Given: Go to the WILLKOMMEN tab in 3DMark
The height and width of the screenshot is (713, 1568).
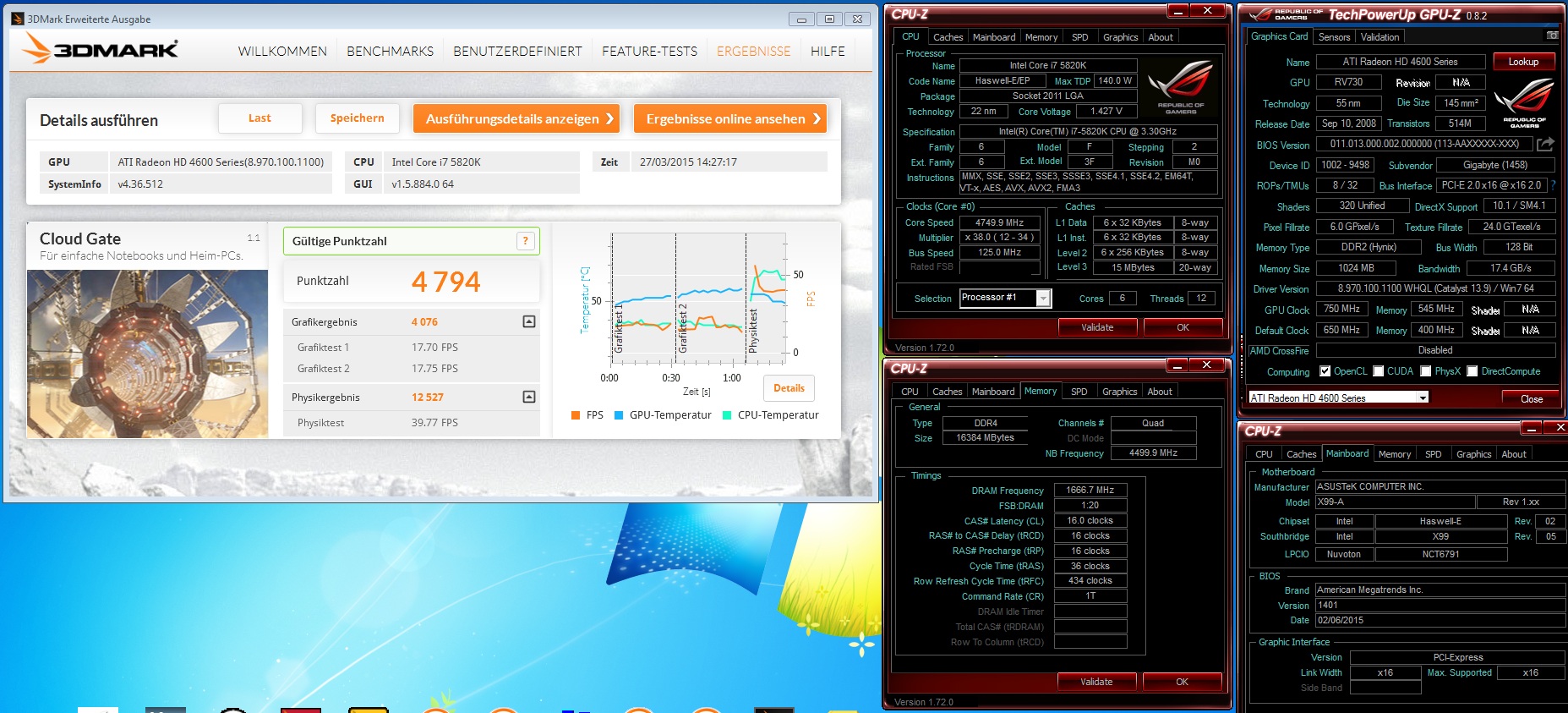Looking at the screenshot, I should click(x=282, y=52).
